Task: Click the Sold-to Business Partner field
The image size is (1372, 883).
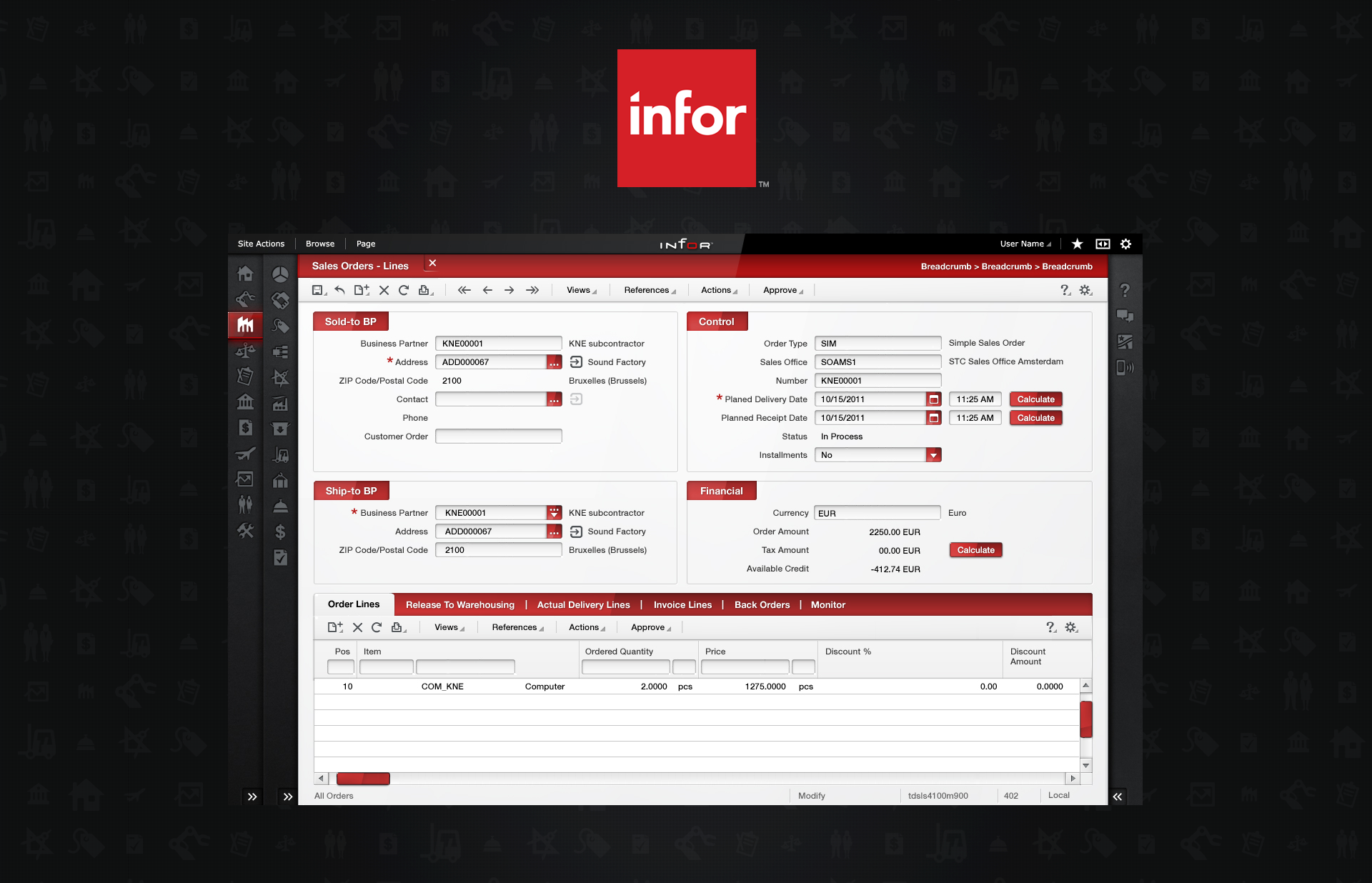Action: (499, 344)
